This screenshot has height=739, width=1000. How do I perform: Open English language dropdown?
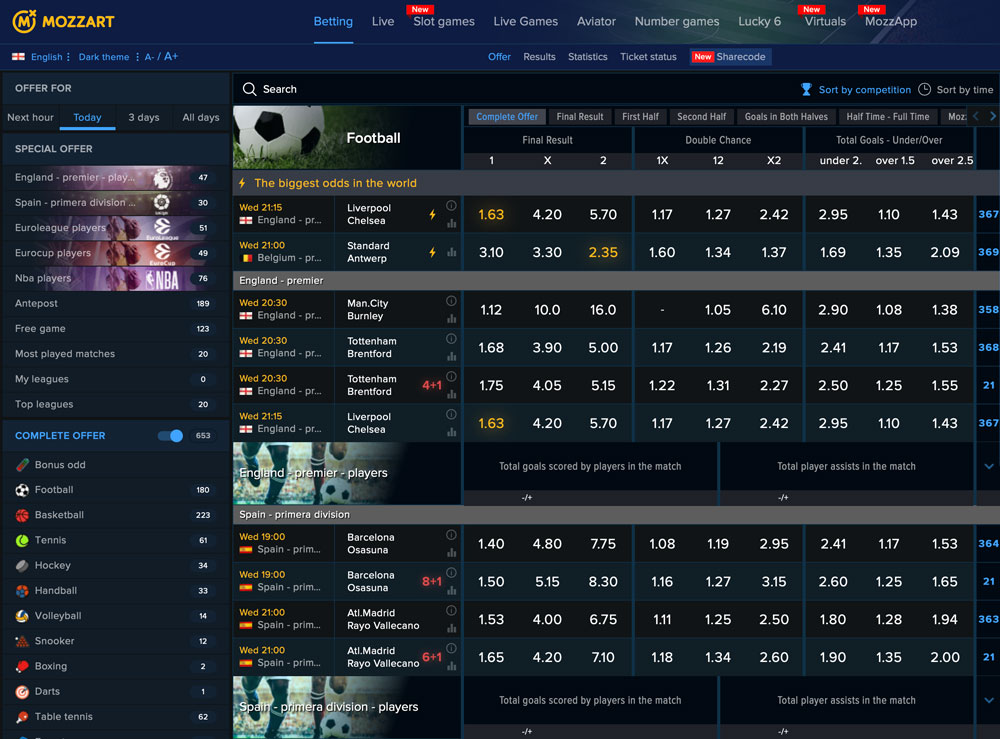coord(50,57)
